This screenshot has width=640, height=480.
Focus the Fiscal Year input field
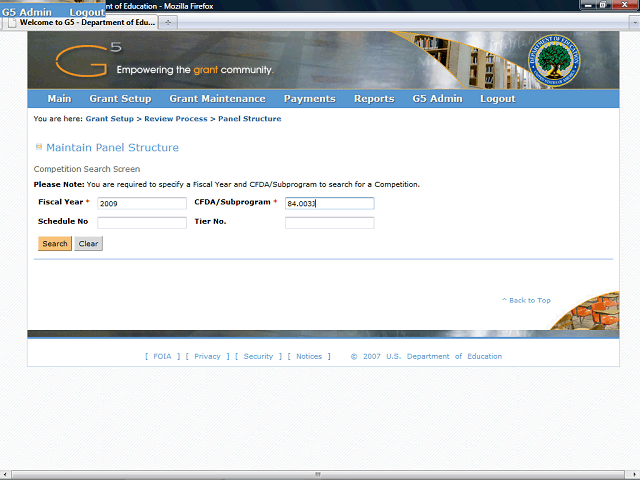tap(142, 203)
